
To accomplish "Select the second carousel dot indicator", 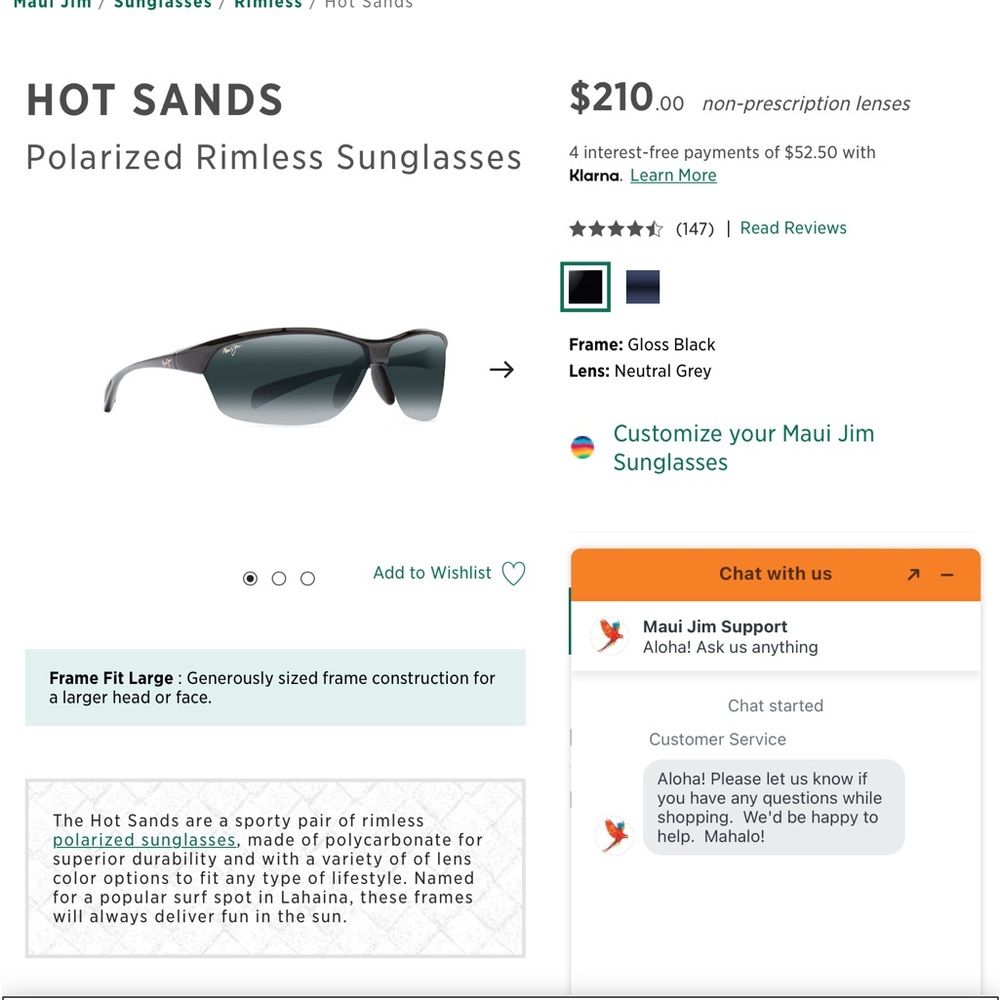I will [279, 578].
